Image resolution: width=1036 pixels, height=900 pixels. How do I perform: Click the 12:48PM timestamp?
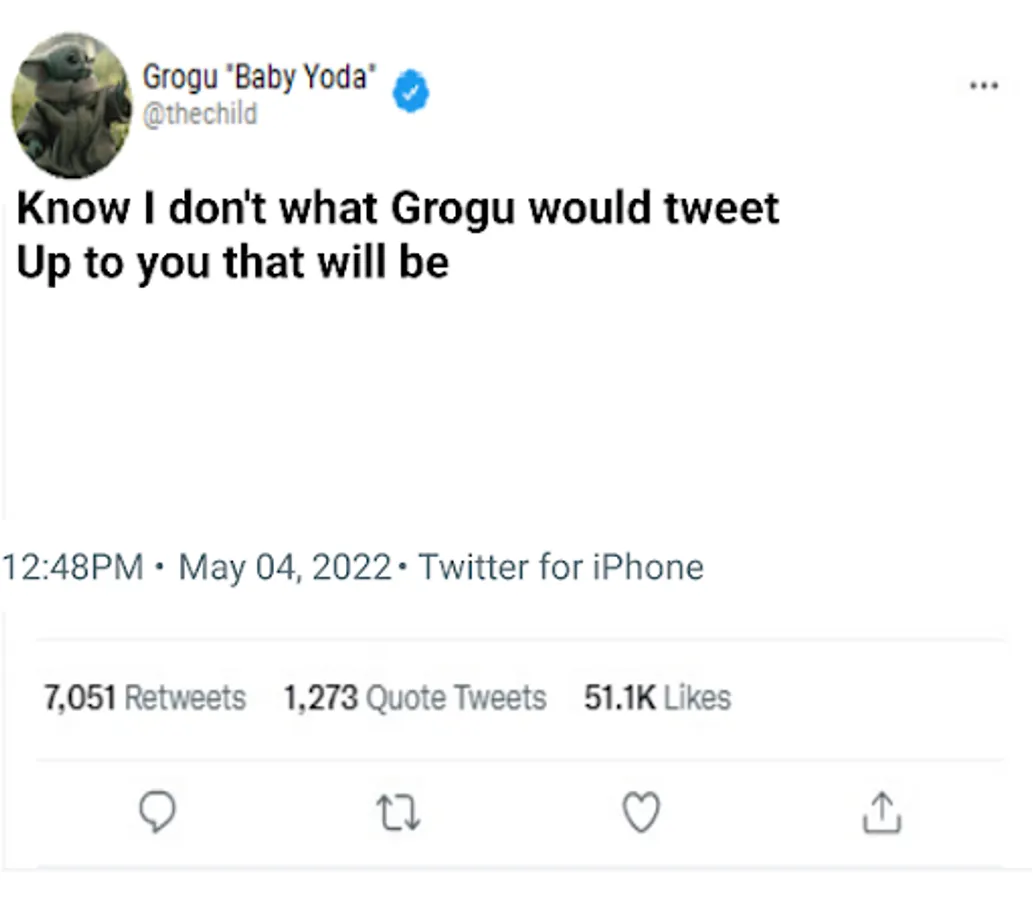tap(73, 568)
